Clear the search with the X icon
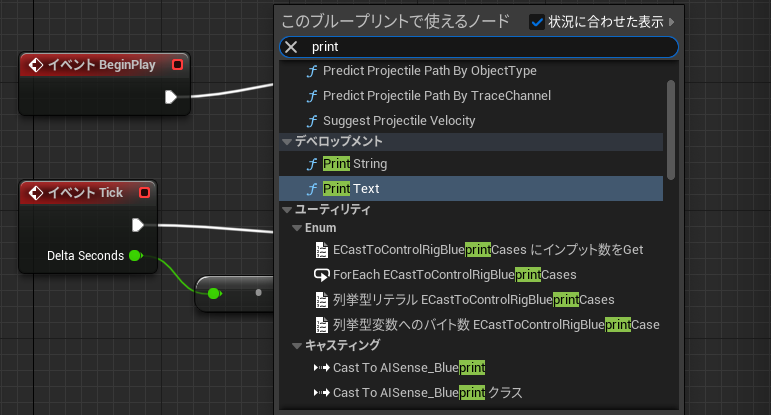This screenshot has height=415, width=771. point(291,47)
